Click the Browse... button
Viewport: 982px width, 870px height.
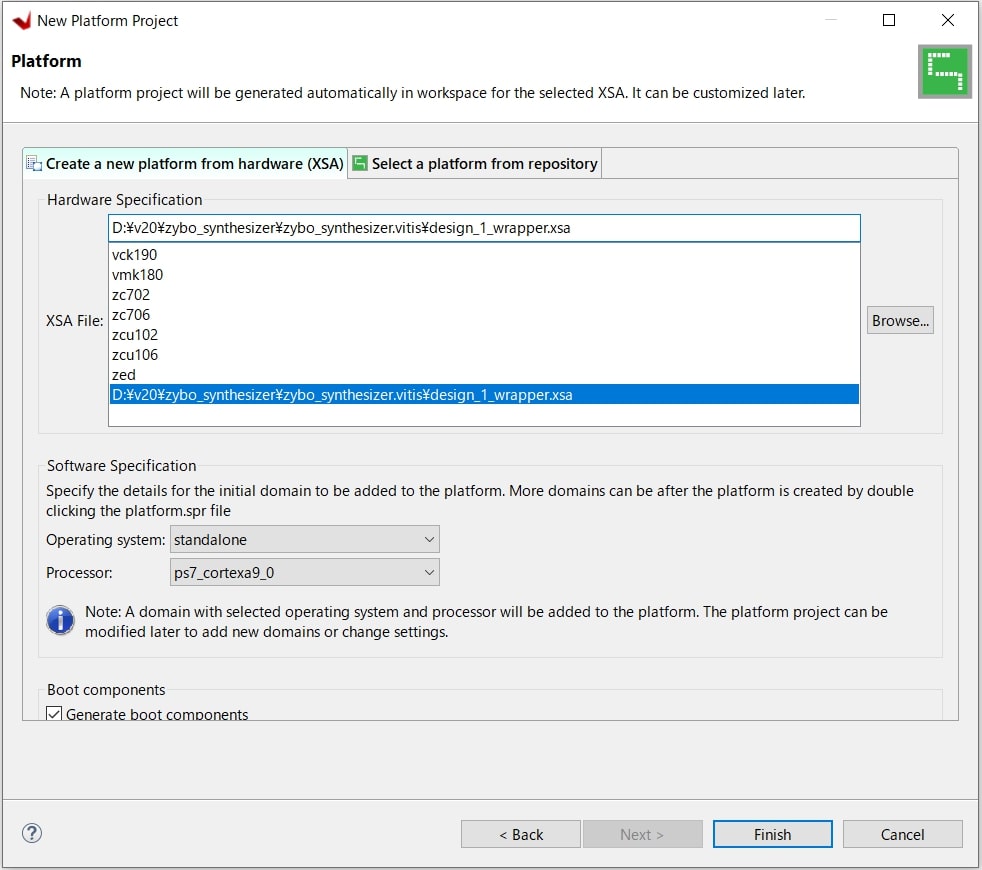[x=900, y=320]
